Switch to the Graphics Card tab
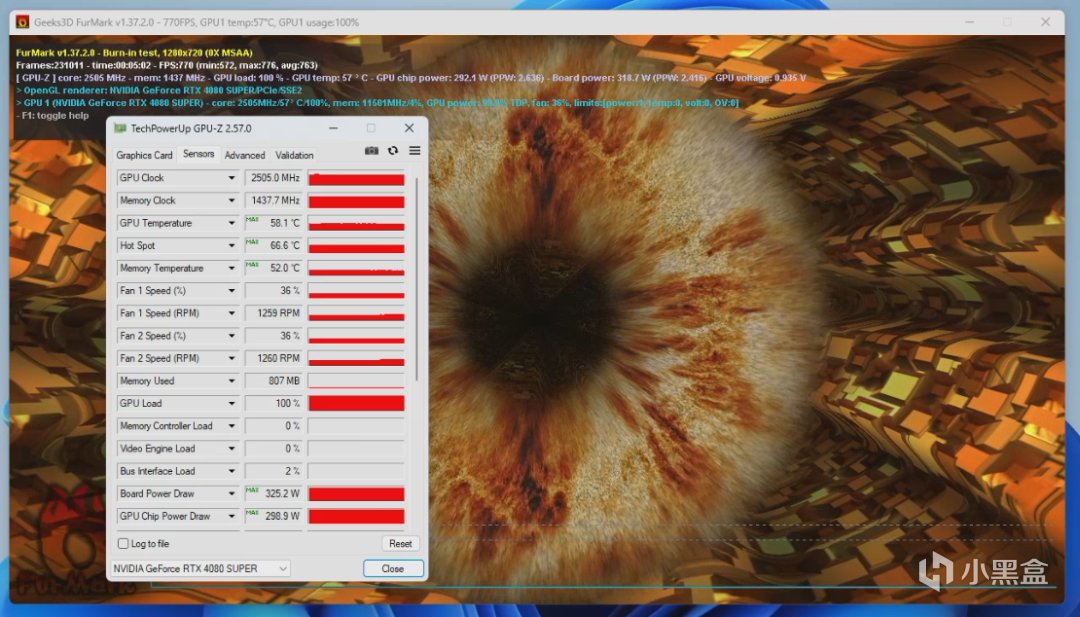 [144, 155]
